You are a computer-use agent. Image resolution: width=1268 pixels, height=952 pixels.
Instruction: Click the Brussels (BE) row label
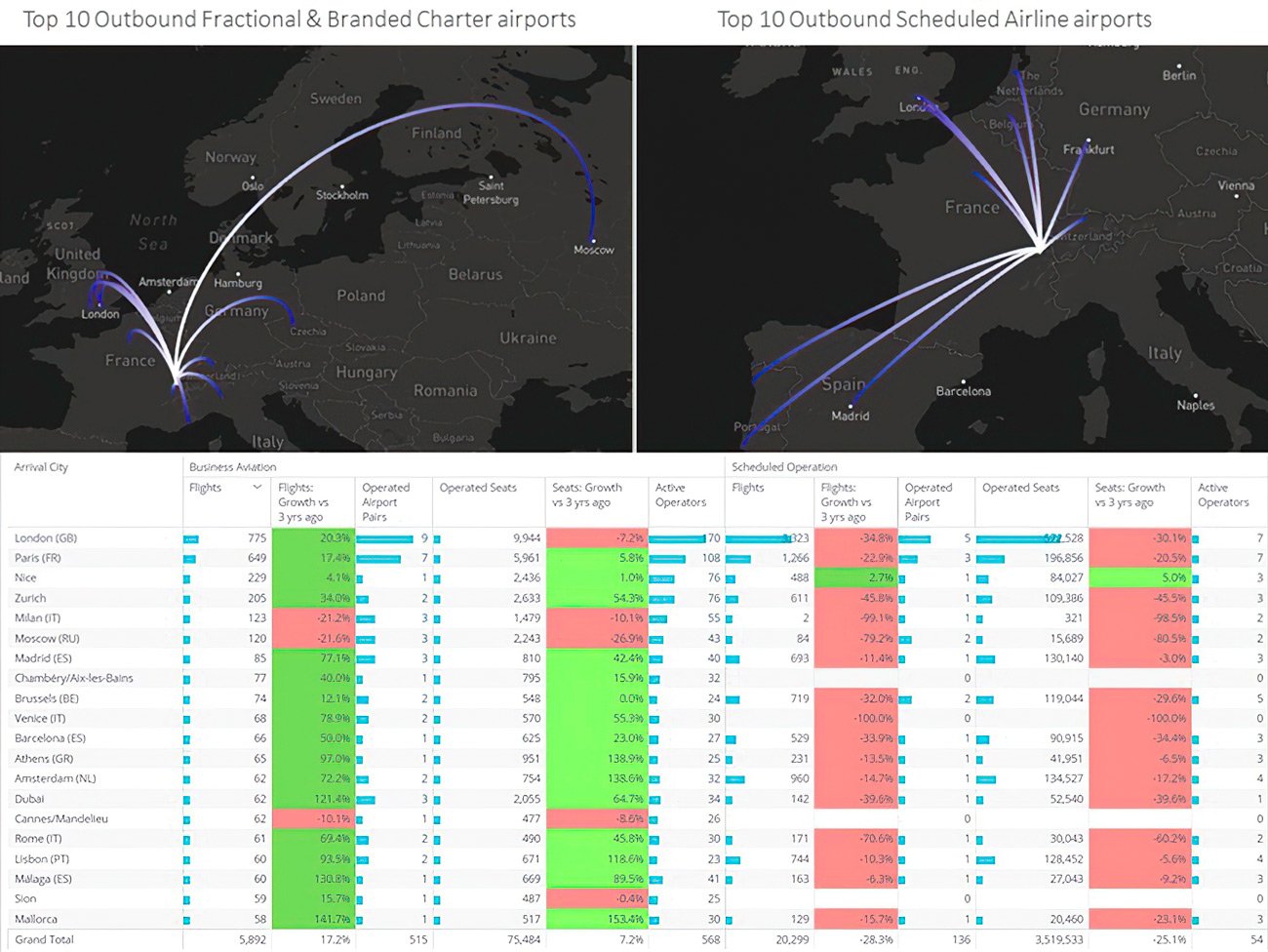(47, 698)
